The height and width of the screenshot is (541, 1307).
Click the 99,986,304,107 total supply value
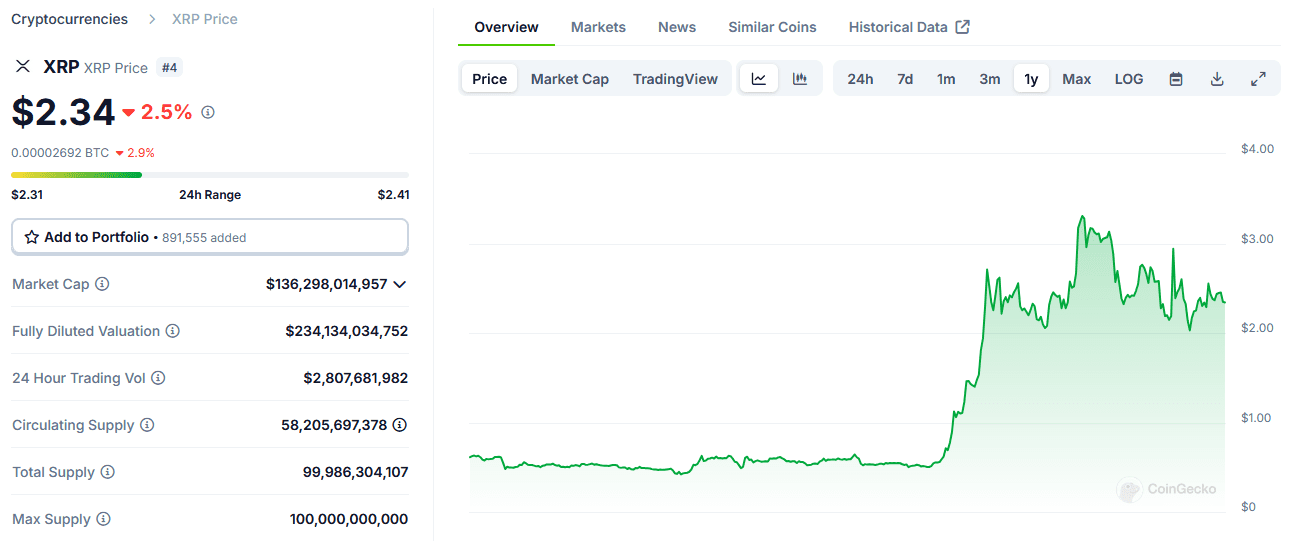tap(355, 472)
